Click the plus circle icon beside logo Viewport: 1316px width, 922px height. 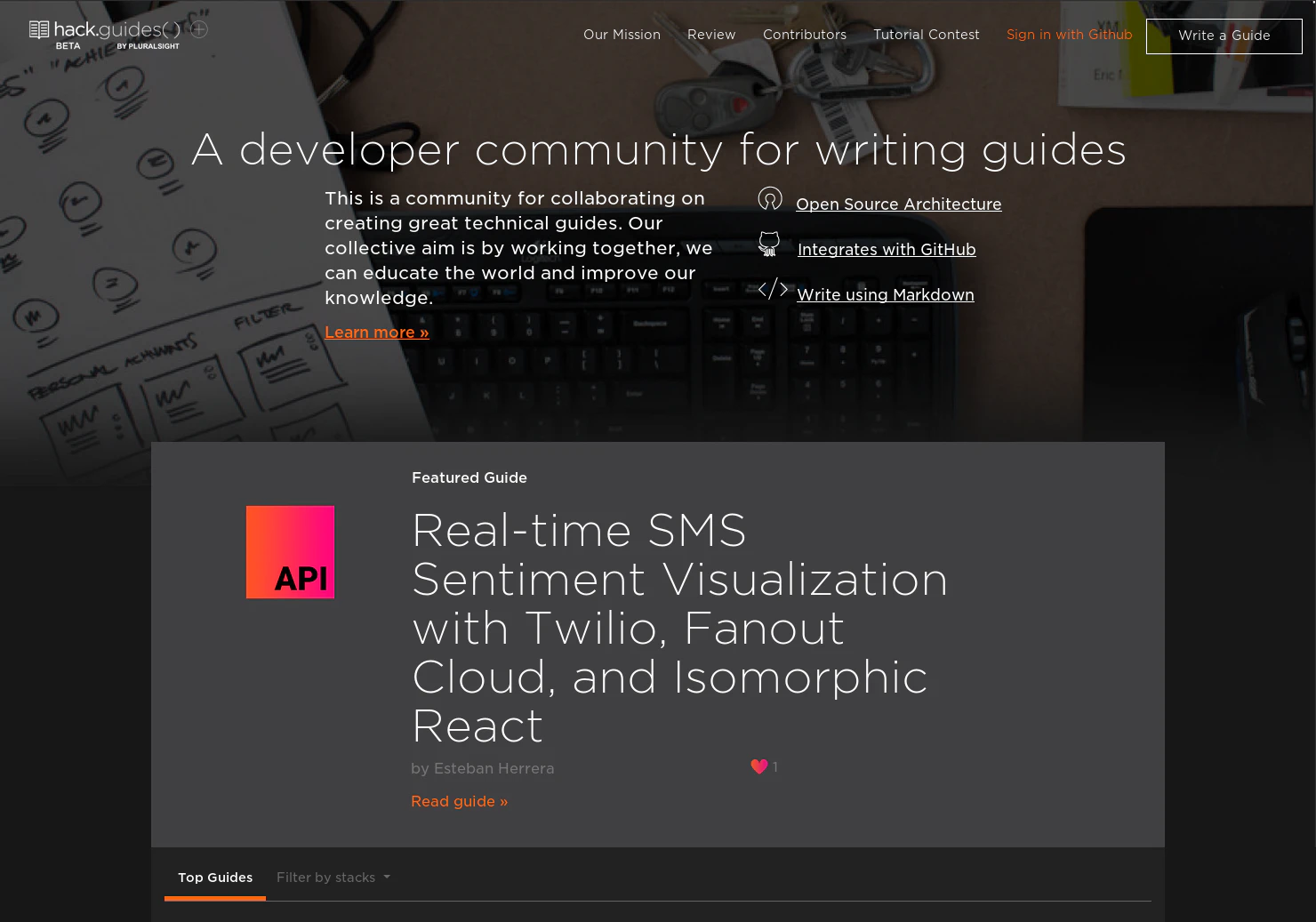(199, 29)
